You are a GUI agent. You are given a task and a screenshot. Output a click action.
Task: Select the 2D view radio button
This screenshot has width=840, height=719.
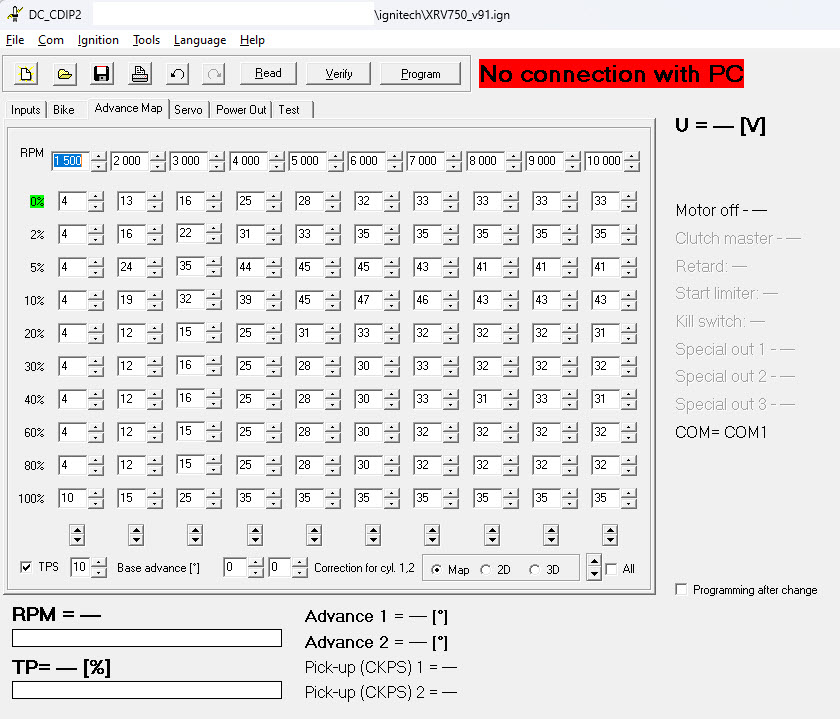(486, 570)
